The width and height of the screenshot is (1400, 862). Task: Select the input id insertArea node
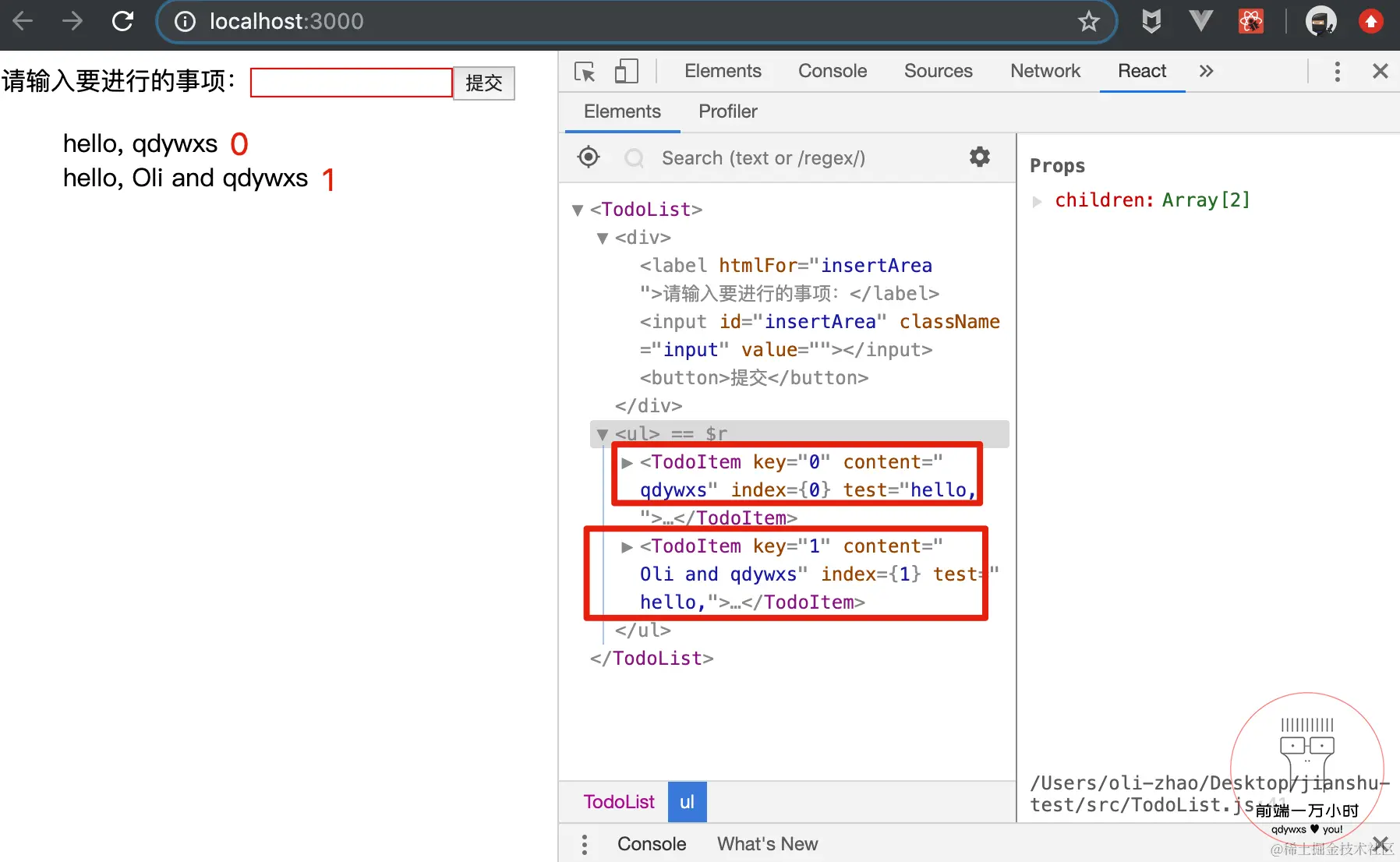(x=819, y=336)
